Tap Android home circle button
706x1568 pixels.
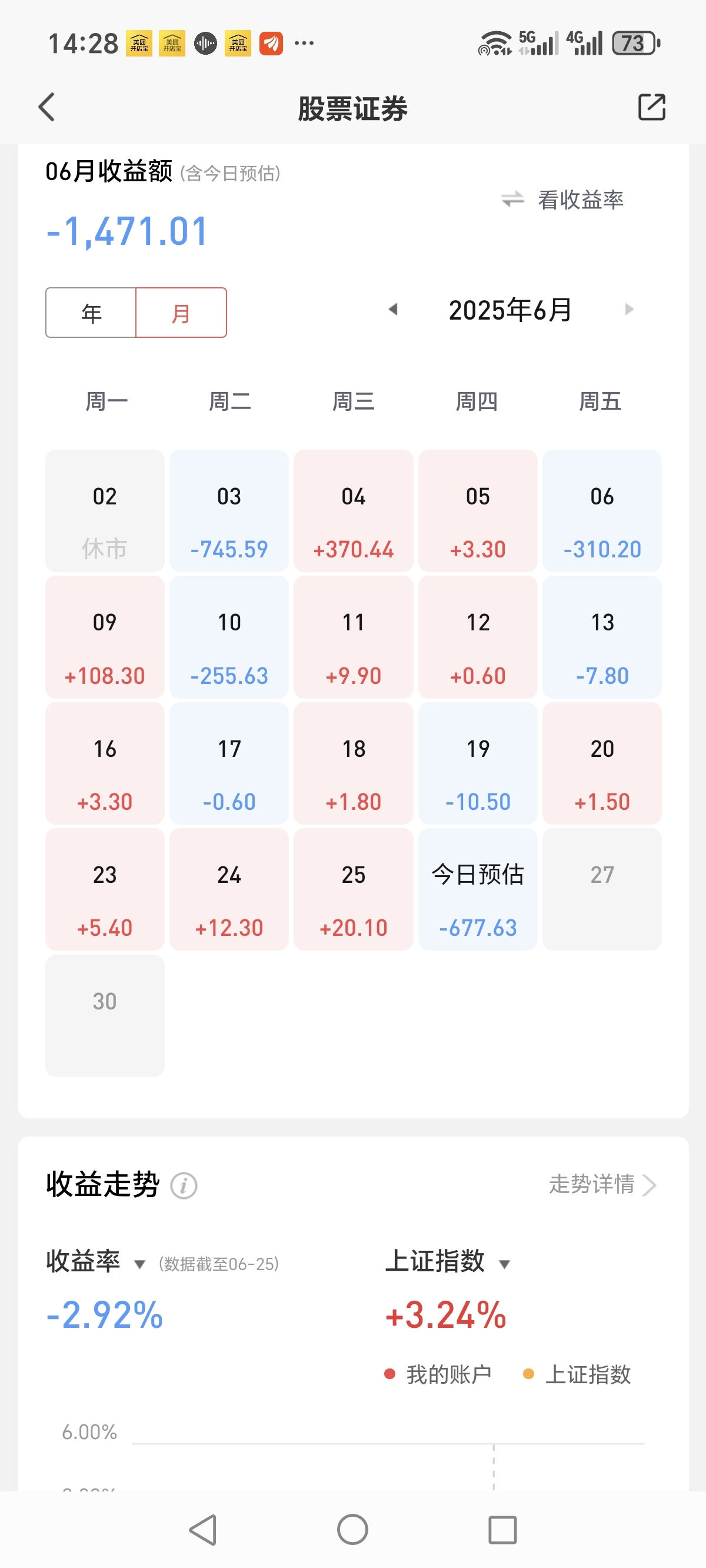point(352,1529)
